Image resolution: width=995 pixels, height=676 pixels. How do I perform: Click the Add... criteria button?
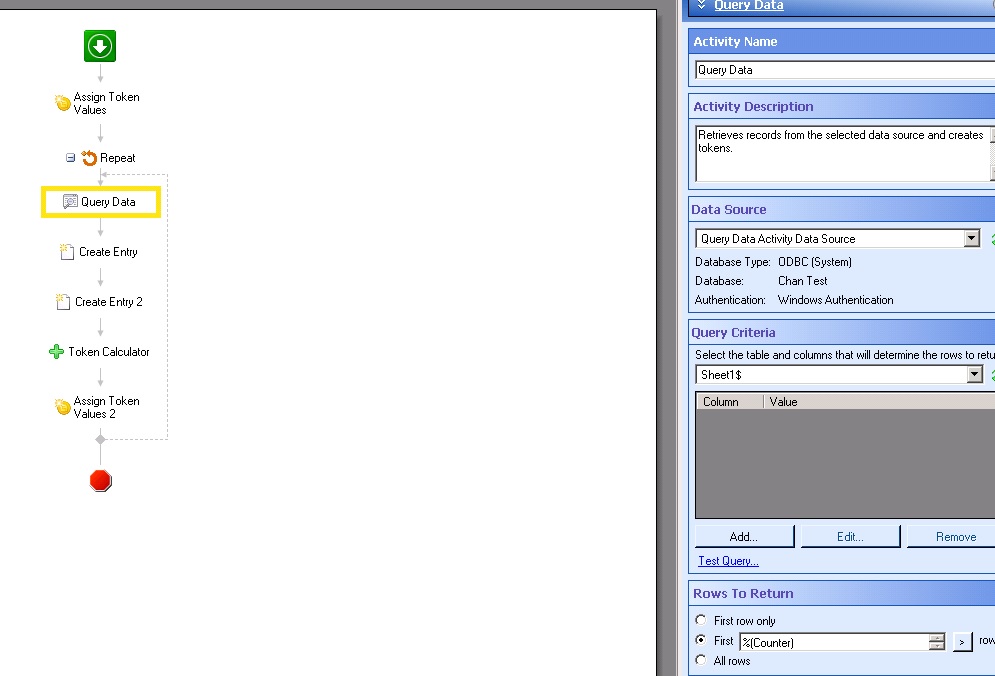[744, 537]
